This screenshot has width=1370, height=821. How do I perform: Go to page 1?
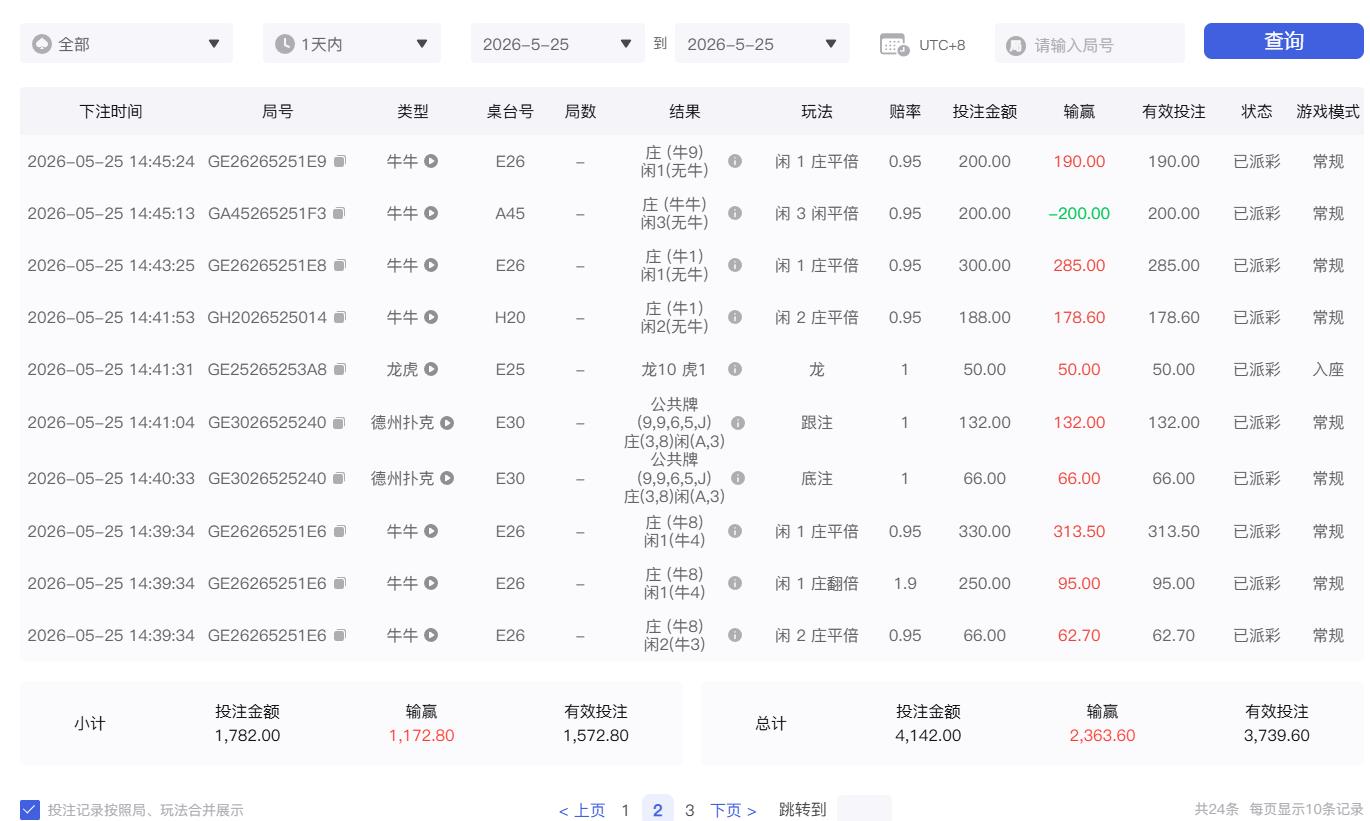[625, 810]
